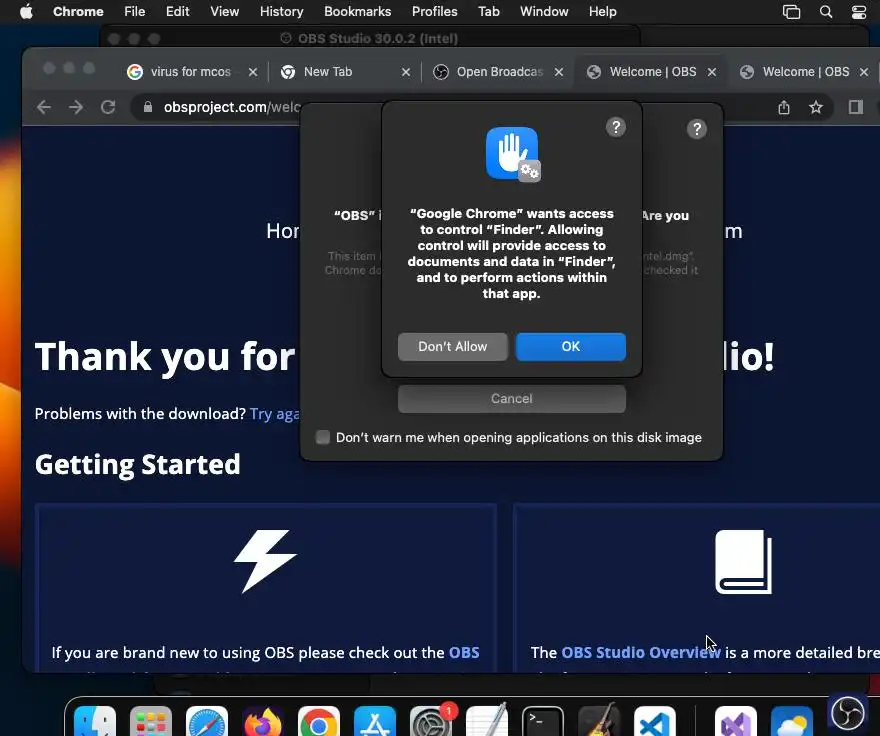Click the lightning bolt quick start icon
This screenshot has height=736, width=880.
[x=265, y=561]
